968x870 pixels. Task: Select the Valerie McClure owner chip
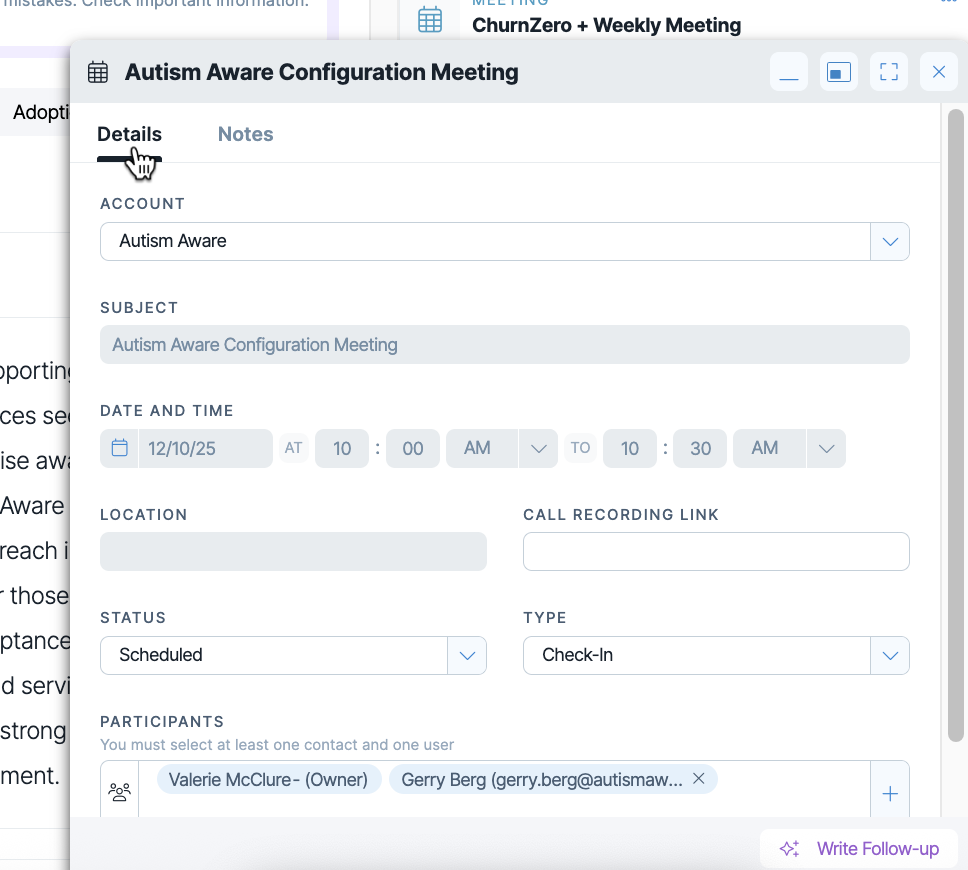coord(269,780)
